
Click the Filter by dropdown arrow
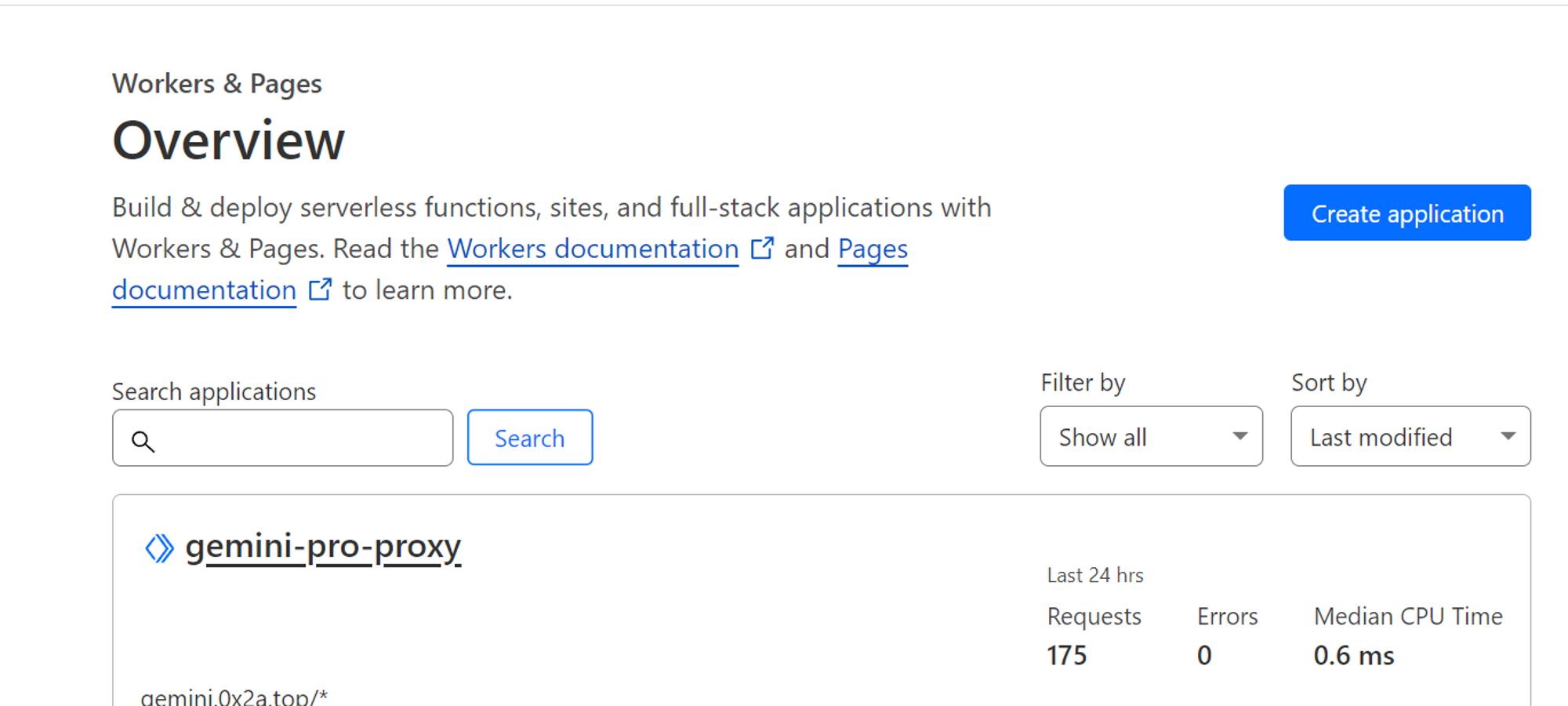(1240, 436)
